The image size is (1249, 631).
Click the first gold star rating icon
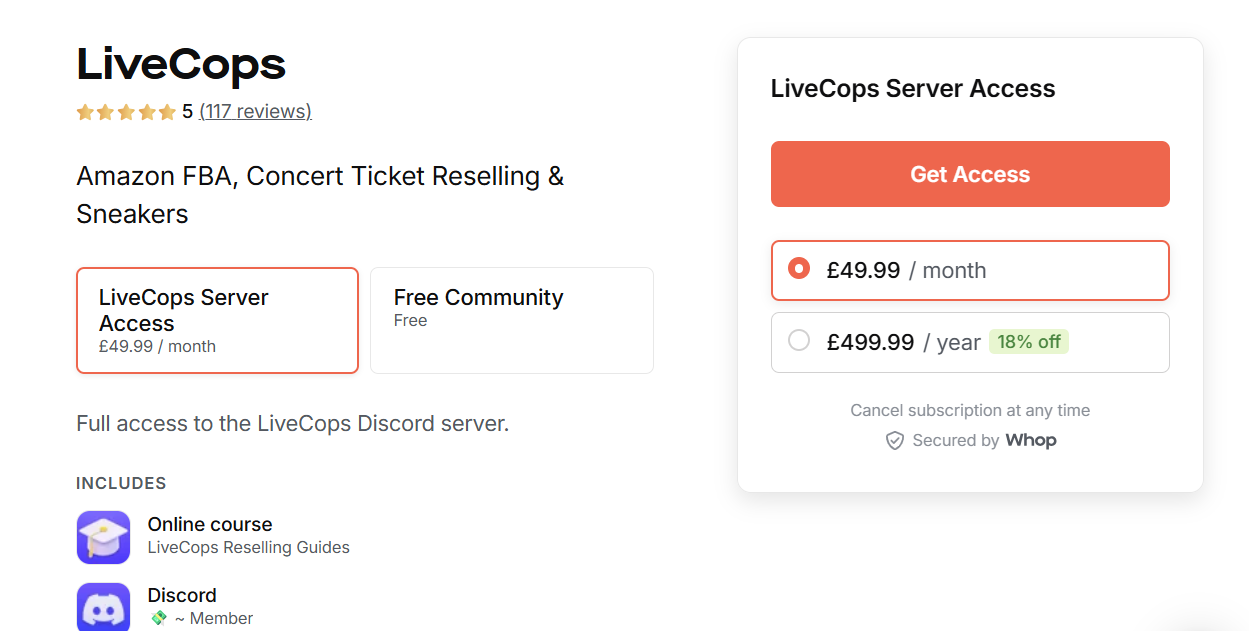tap(85, 112)
